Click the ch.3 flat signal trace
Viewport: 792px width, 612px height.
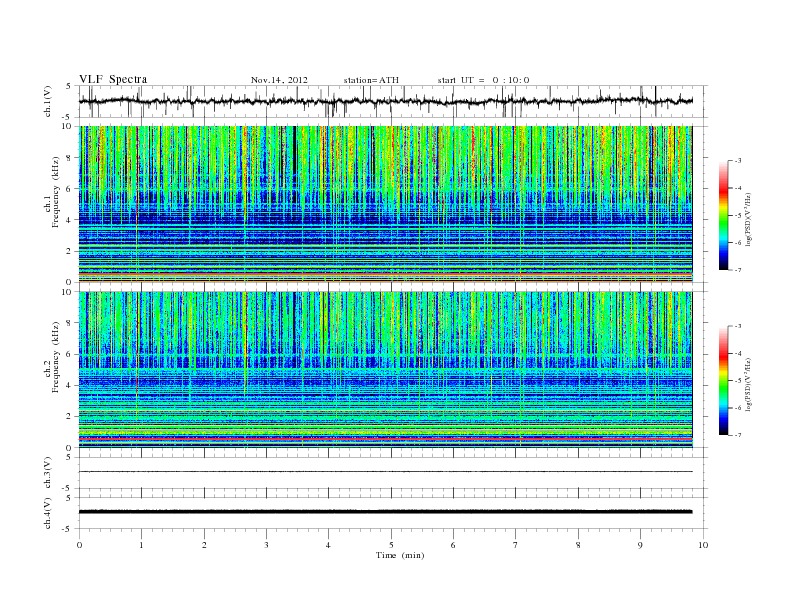point(385,472)
